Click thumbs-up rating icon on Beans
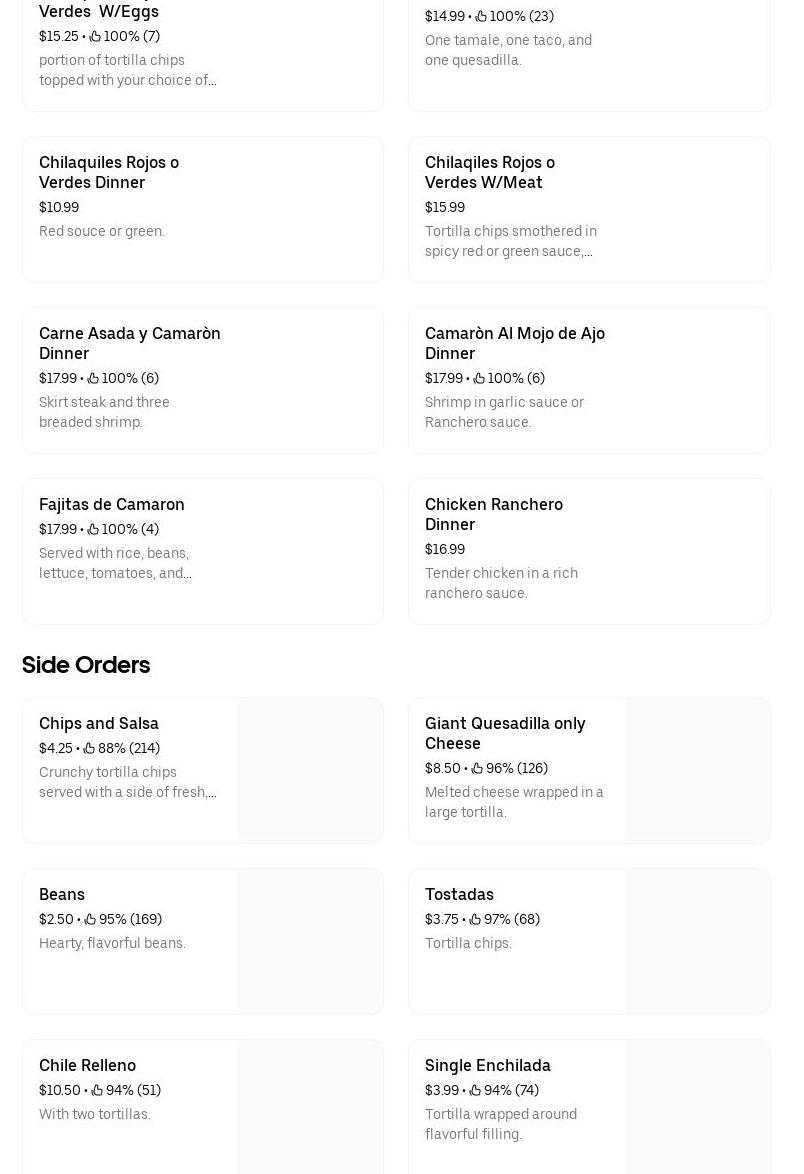 (x=90, y=919)
